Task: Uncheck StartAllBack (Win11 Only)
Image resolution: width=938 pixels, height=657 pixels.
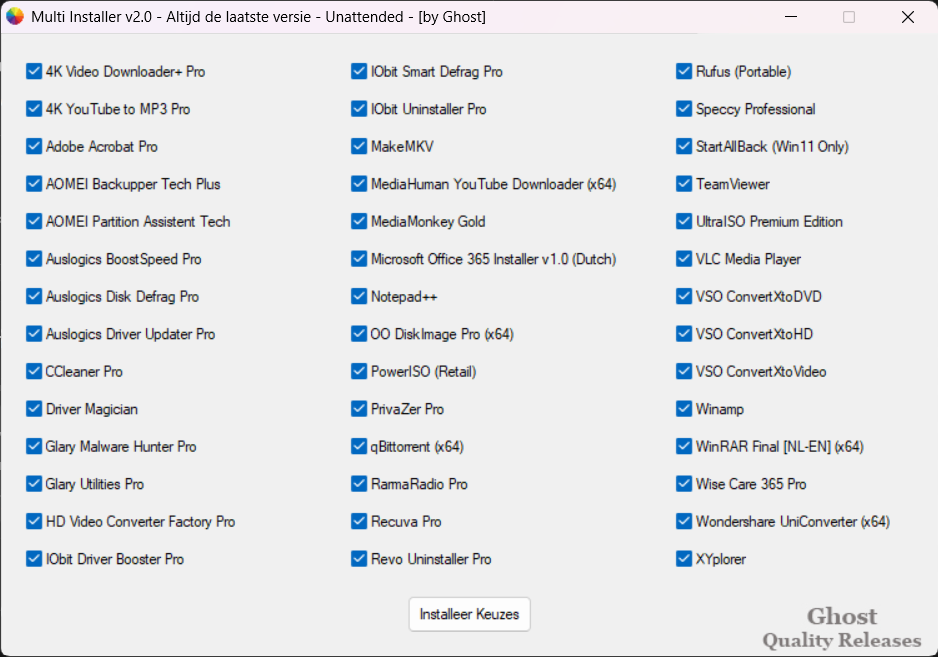Action: [684, 147]
